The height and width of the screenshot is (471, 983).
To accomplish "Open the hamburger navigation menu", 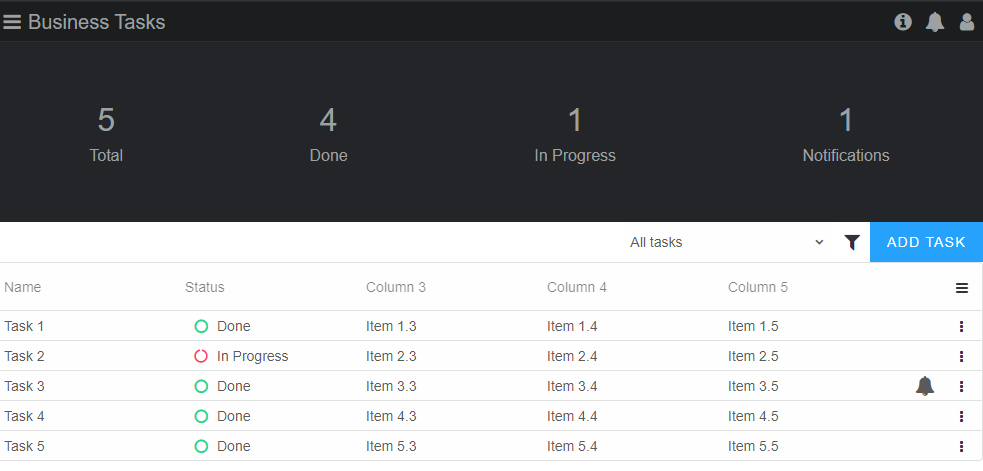I will point(12,22).
